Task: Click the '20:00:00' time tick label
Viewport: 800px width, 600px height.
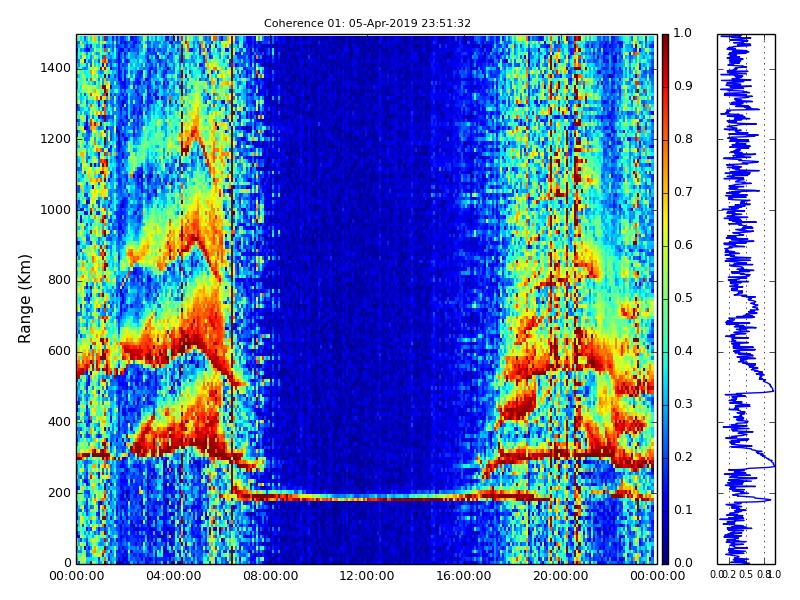Action: 561,576
